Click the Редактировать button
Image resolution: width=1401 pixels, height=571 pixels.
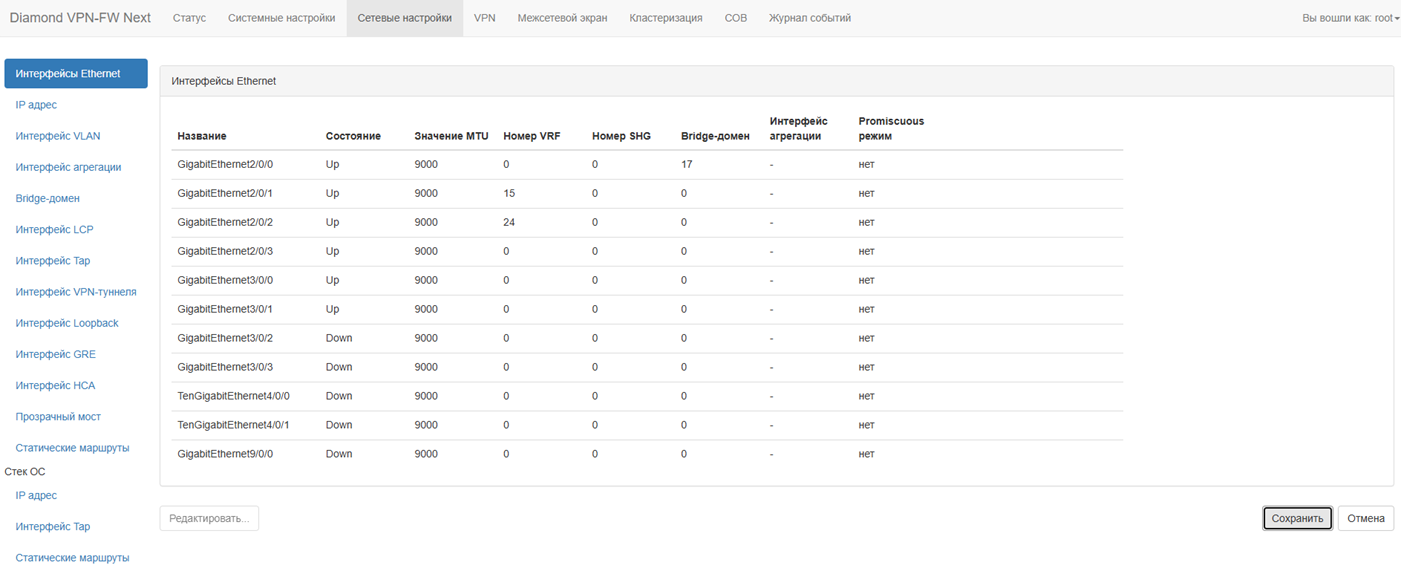[x=209, y=518]
